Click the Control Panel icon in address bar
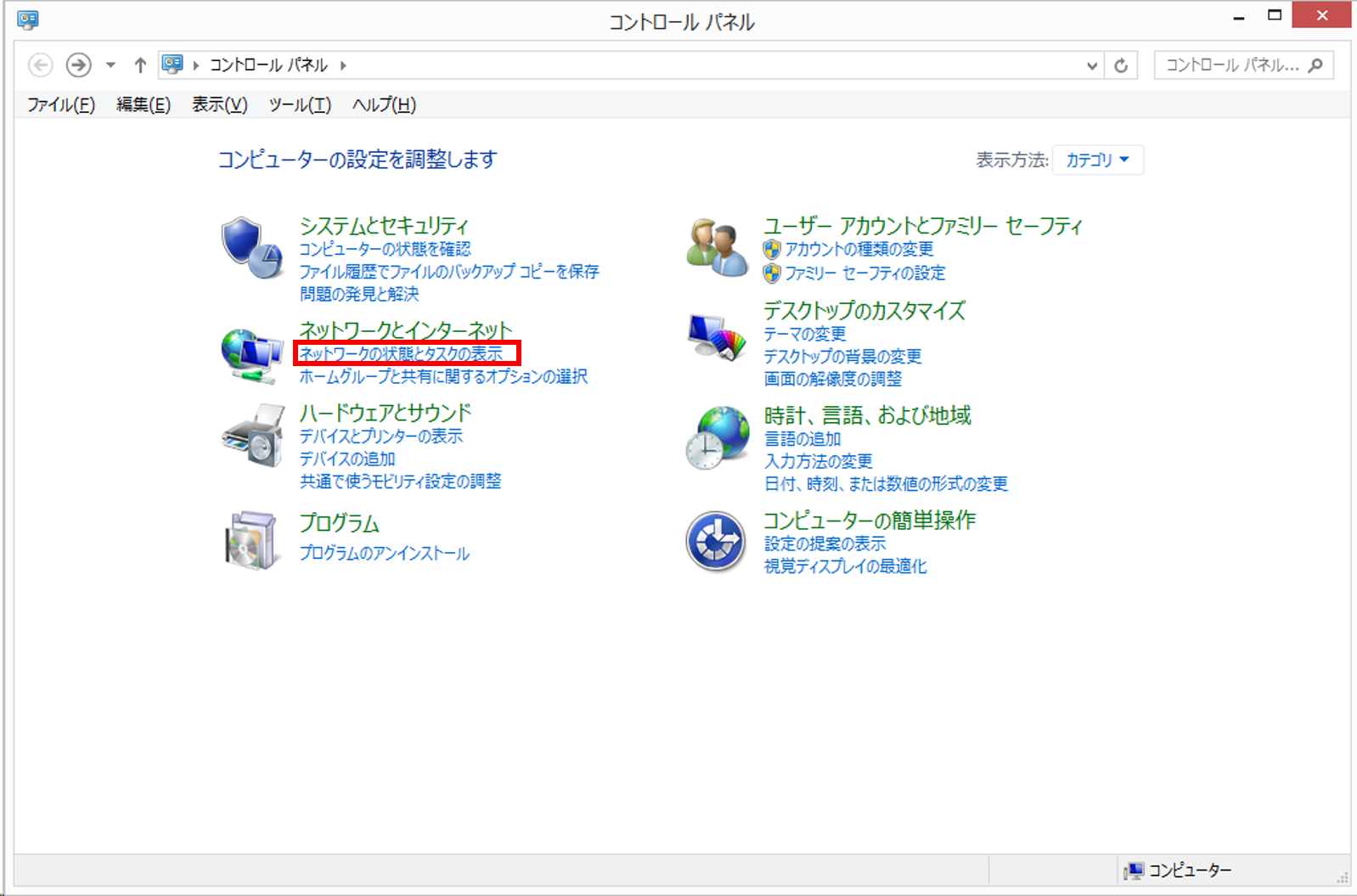Image resolution: width=1357 pixels, height=896 pixels. (172, 65)
